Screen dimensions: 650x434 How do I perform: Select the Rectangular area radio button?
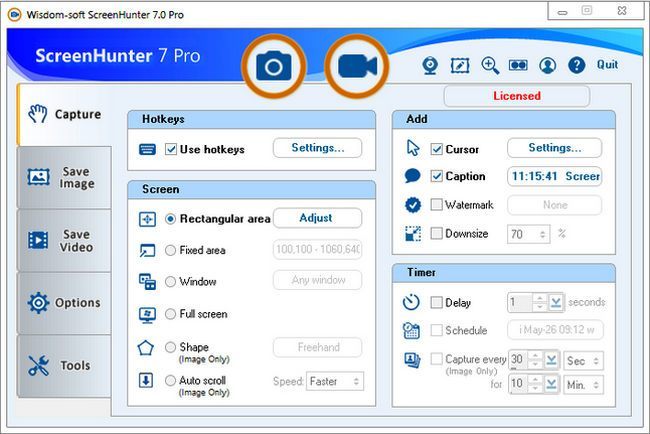(x=170, y=219)
